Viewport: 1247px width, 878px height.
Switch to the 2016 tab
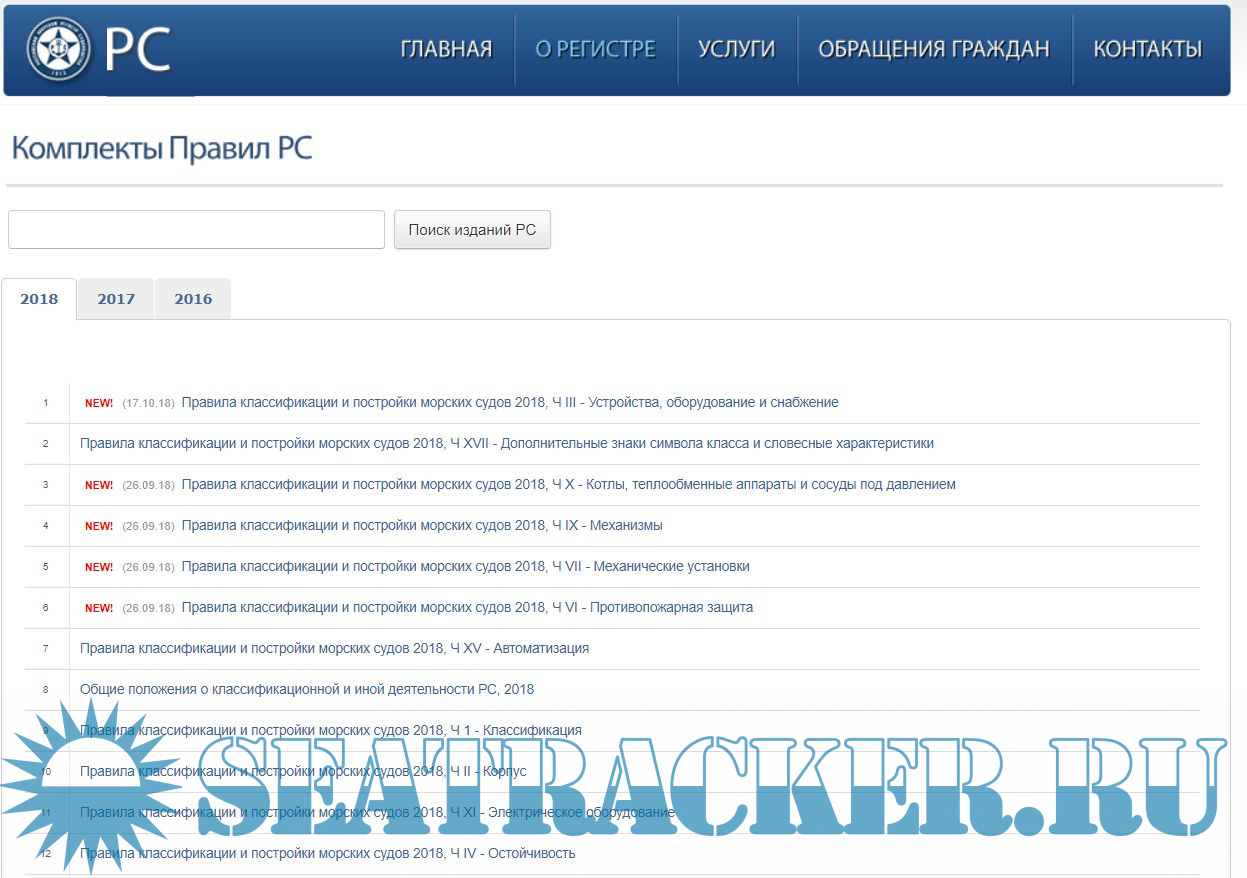pyautogui.click(x=193, y=299)
